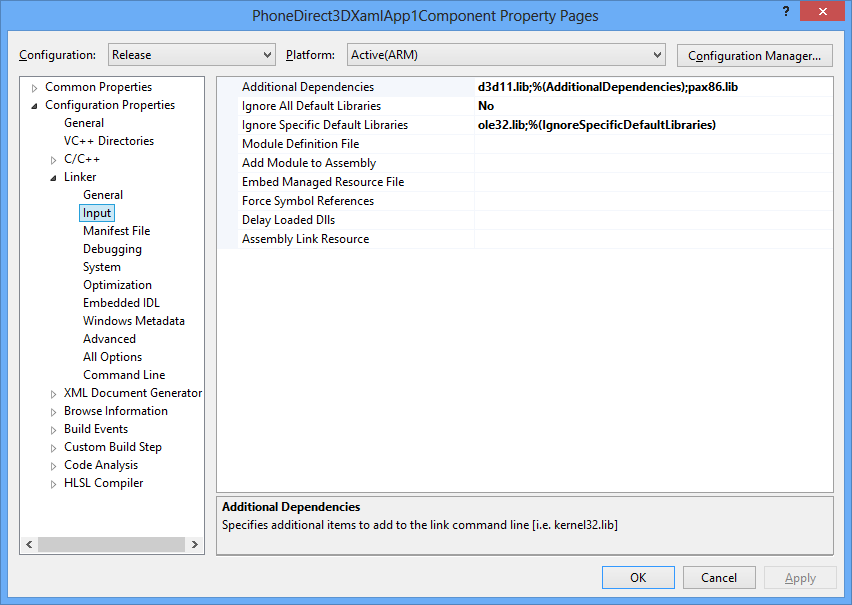This screenshot has height=605, width=852.
Task: Click the Configuration Manager button
Action: point(754,55)
